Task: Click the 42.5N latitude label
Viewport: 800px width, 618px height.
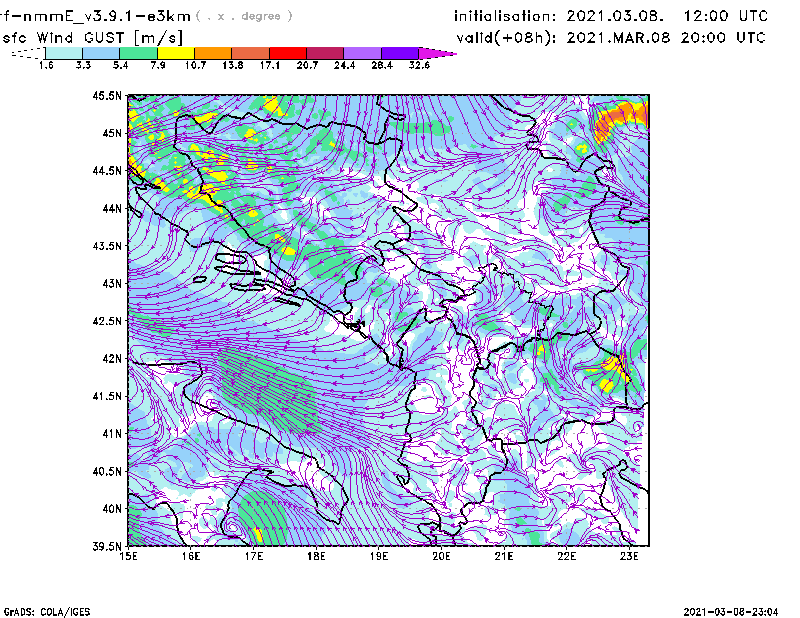Action: pos(107,321)
